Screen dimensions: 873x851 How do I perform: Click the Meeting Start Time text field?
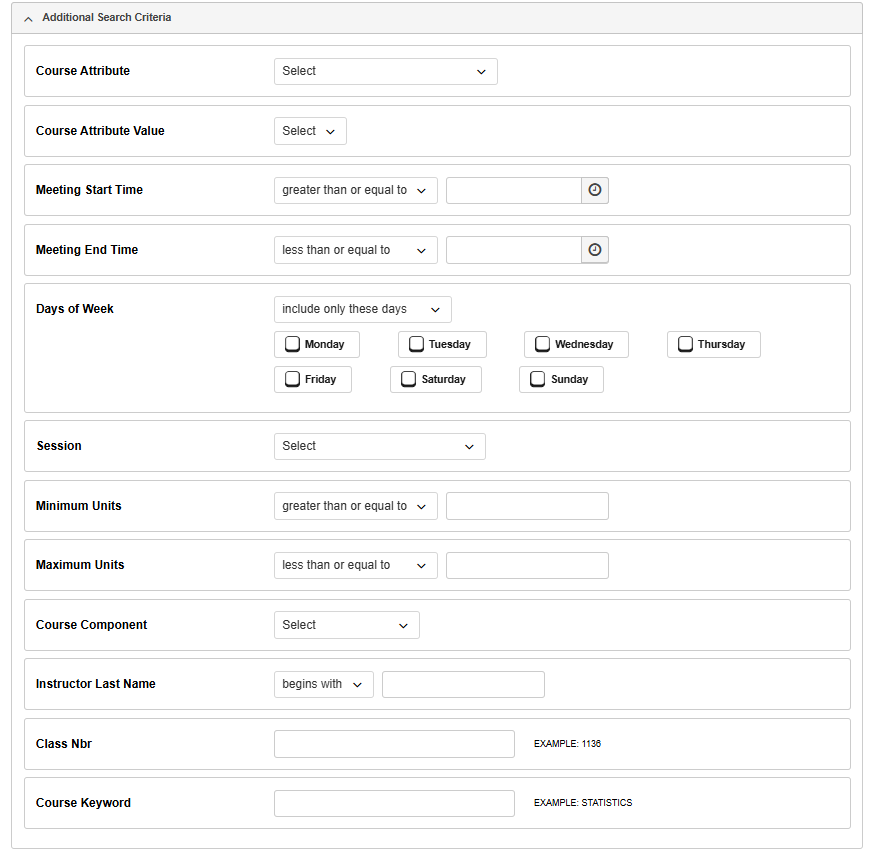[513, 190]
